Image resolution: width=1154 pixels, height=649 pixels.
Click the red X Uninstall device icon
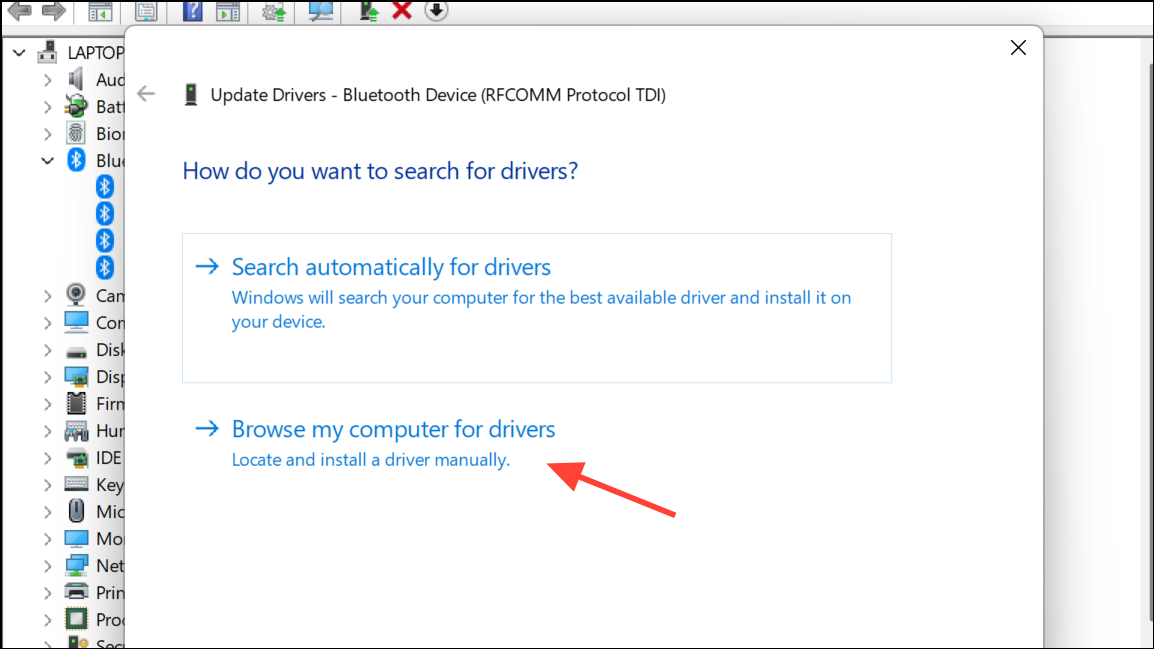click(402, 10)
